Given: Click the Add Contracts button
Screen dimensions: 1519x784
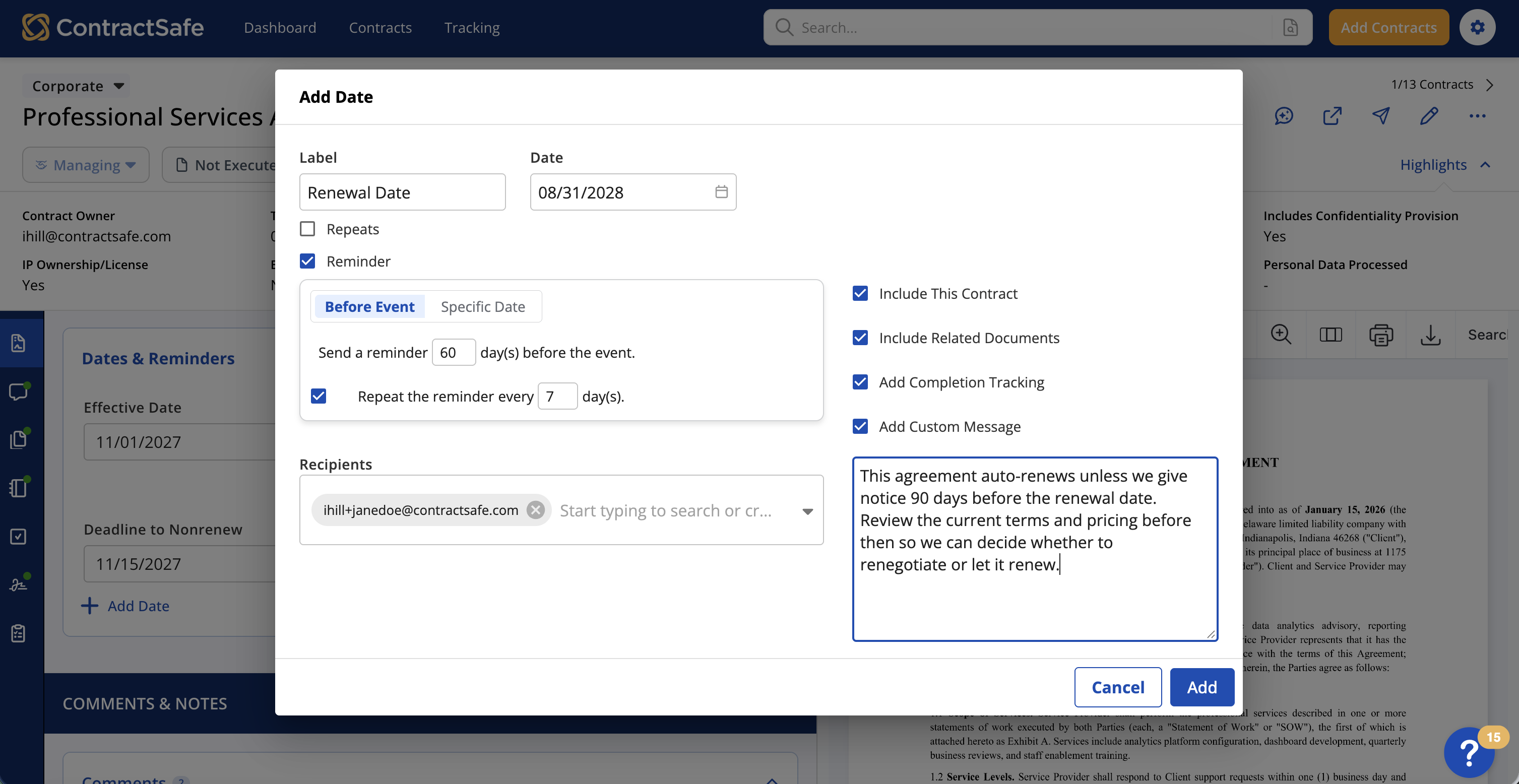Looking at the screenshot, I should (1388, 27).
